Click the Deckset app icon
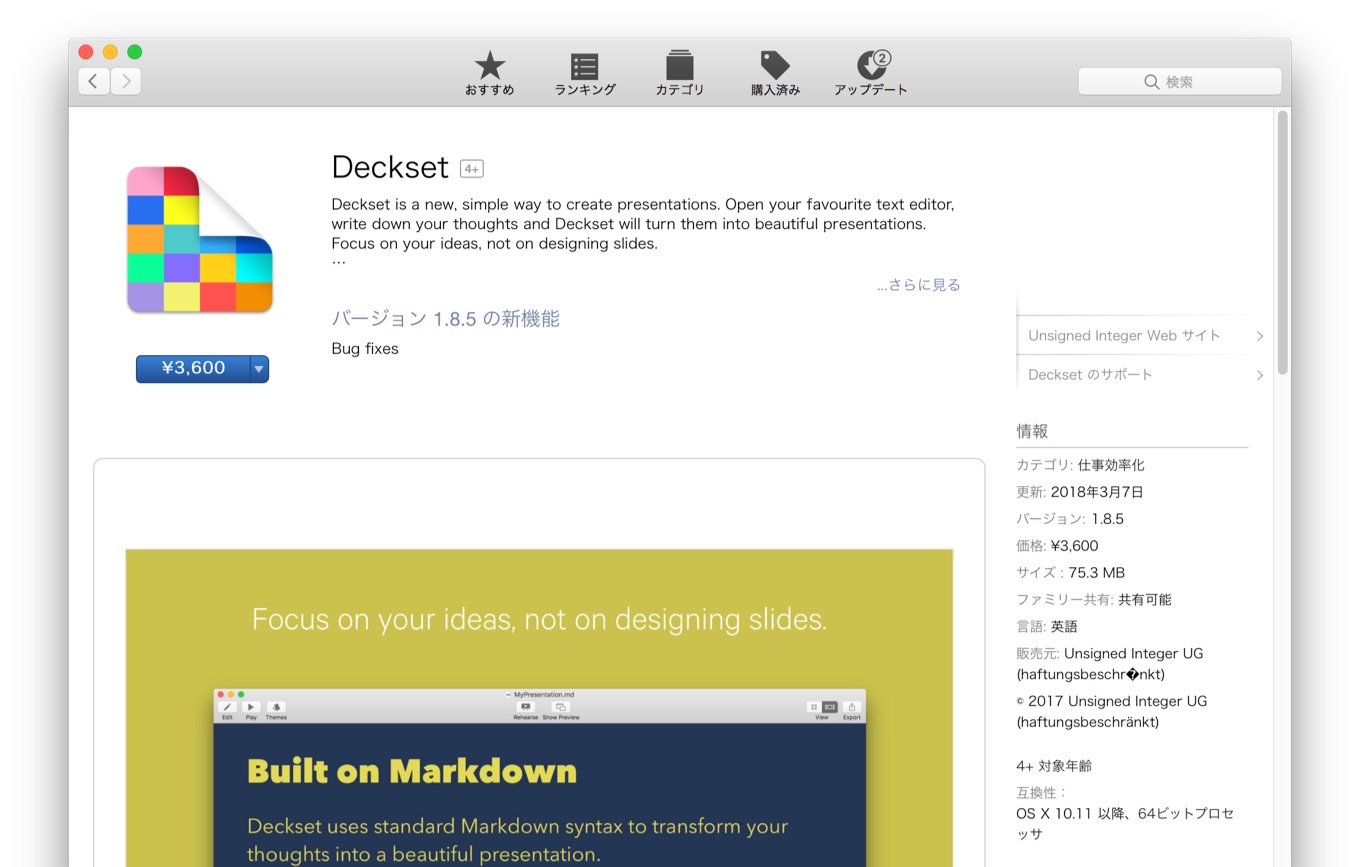The width and height of the screenshot is (1360, 867). [x=198, y=239]
